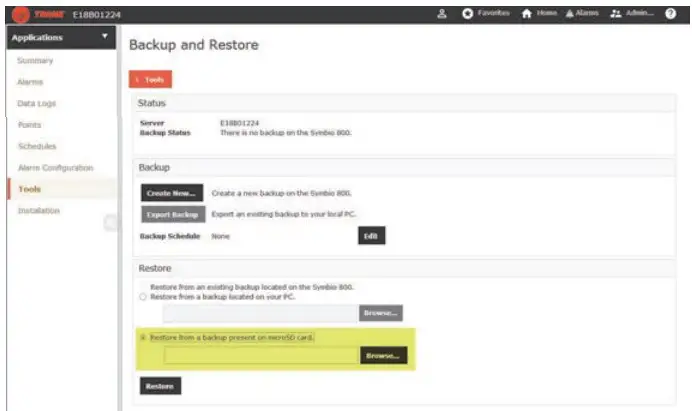Click Backup Schedule value 'None'

[221, 236]
